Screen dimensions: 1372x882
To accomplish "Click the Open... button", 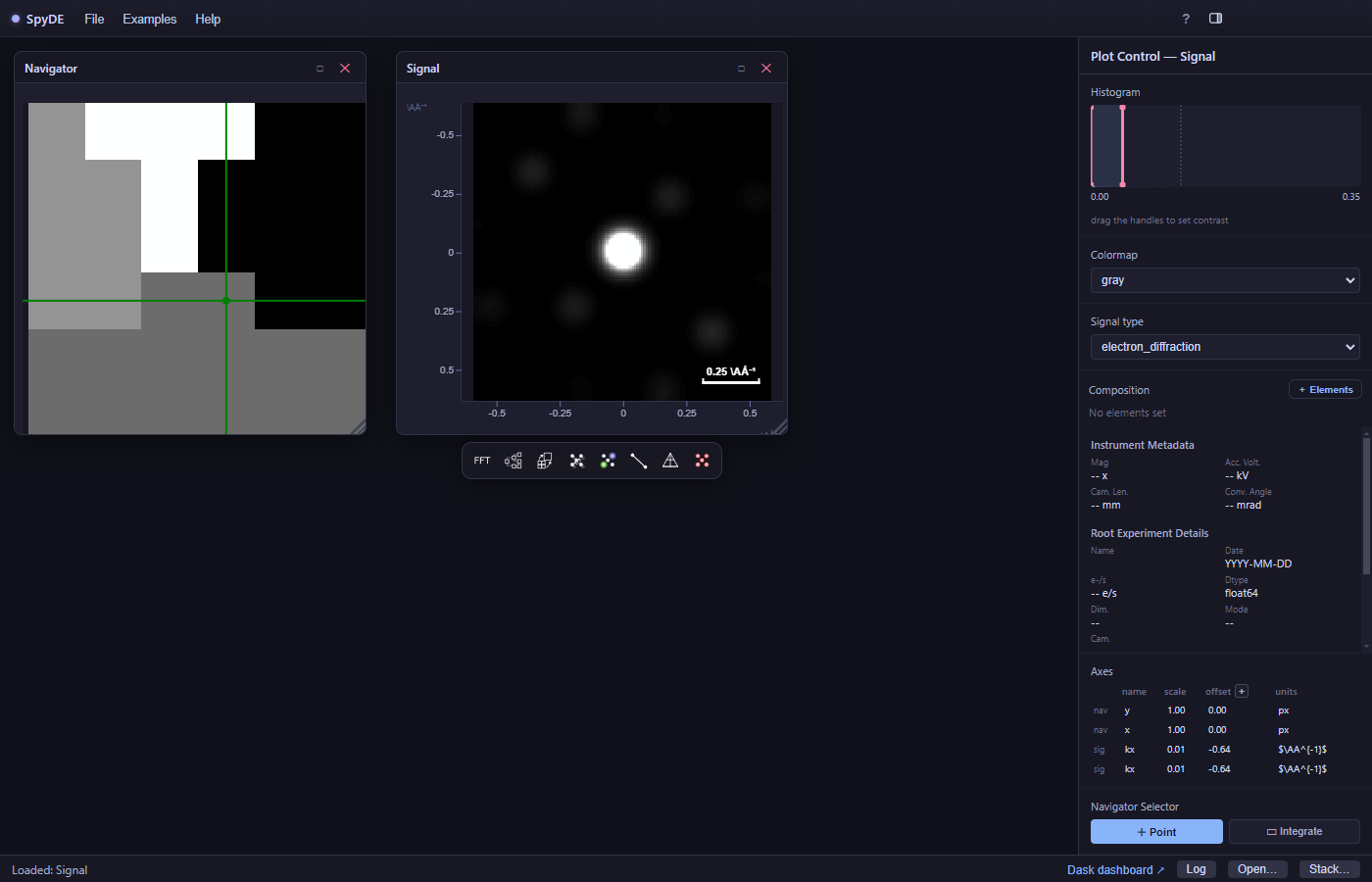I will [1257, 869].
